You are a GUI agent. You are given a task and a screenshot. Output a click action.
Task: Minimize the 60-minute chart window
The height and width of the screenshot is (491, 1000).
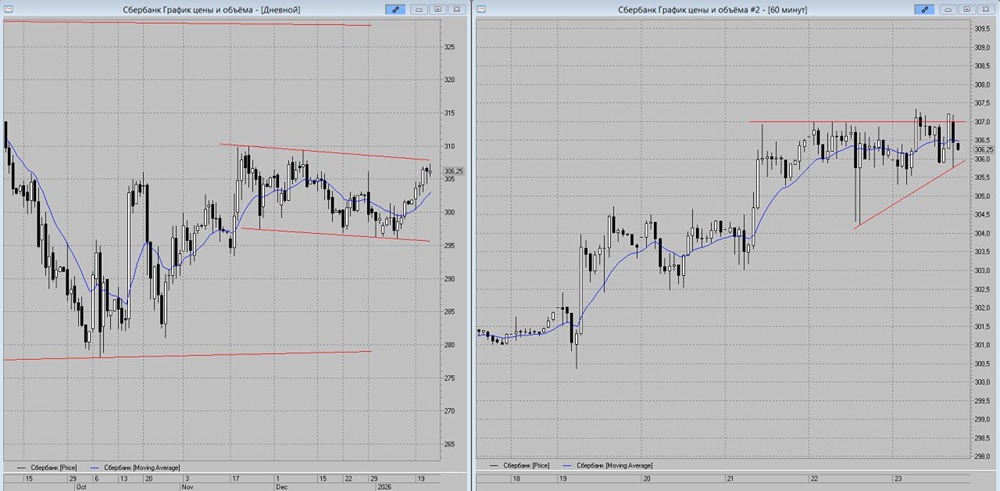pos(948,10)
